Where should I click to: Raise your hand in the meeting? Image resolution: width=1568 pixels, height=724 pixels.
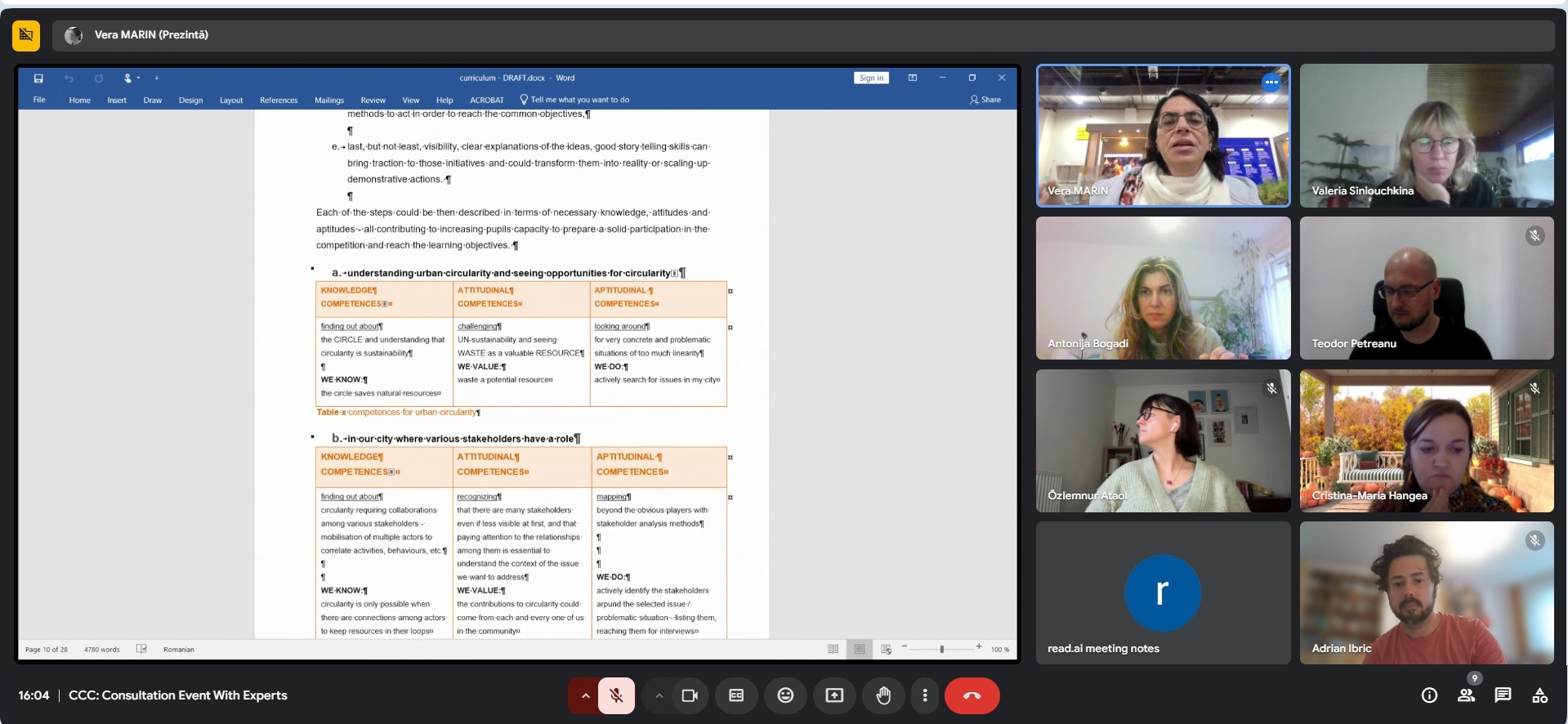883,695
